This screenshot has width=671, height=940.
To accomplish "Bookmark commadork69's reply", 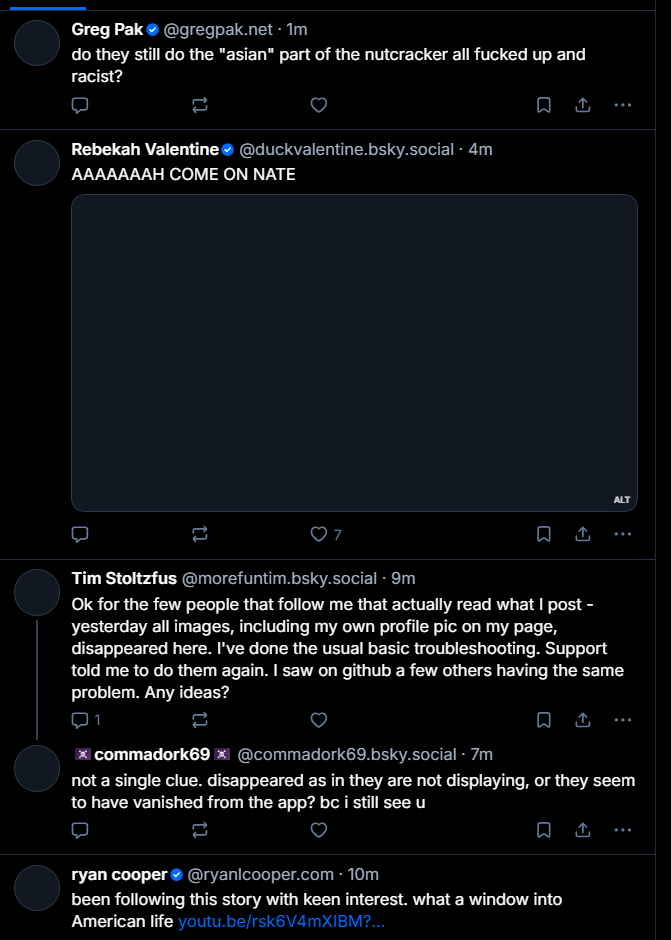I will click(544, 829).
